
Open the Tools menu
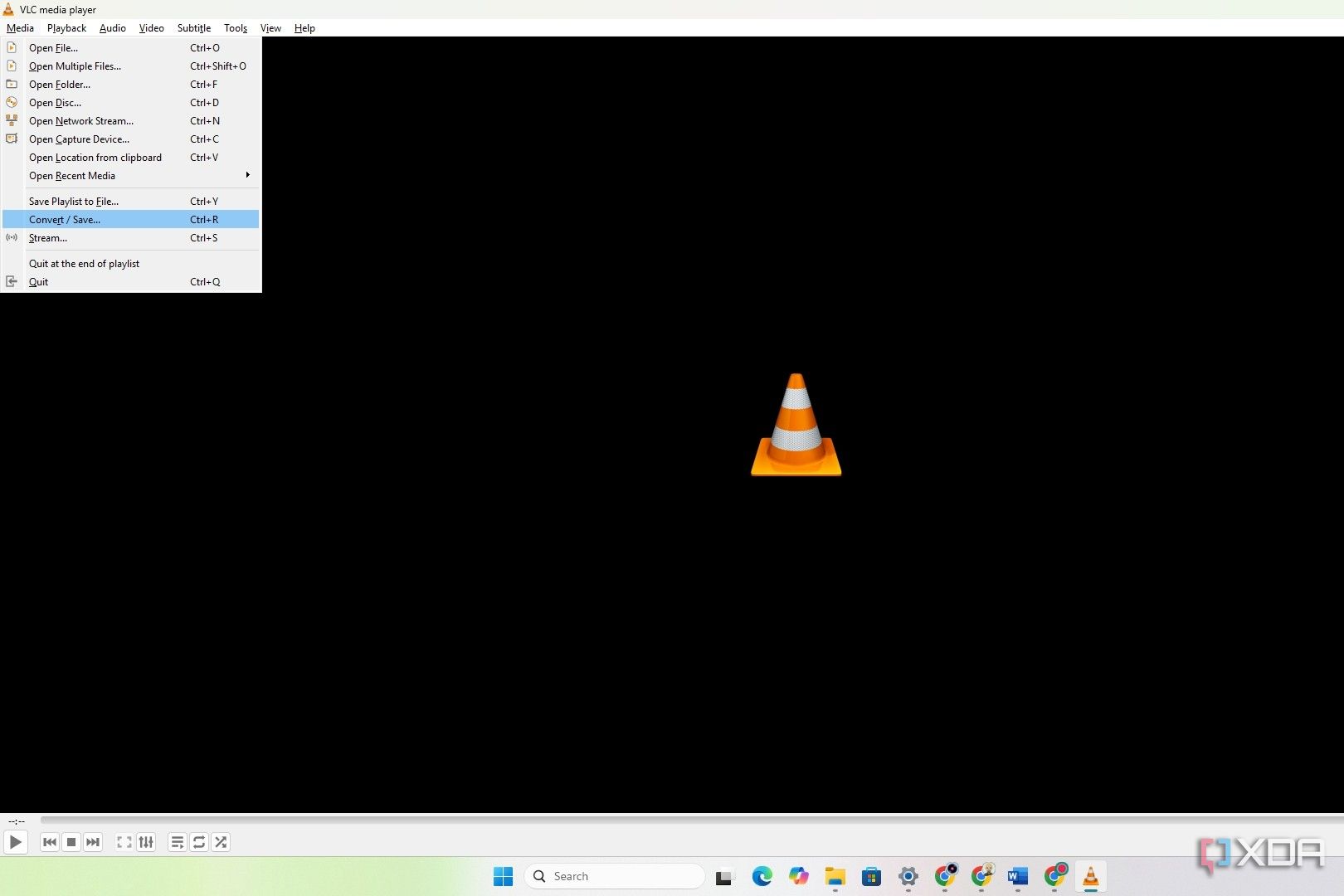point(236,28)
